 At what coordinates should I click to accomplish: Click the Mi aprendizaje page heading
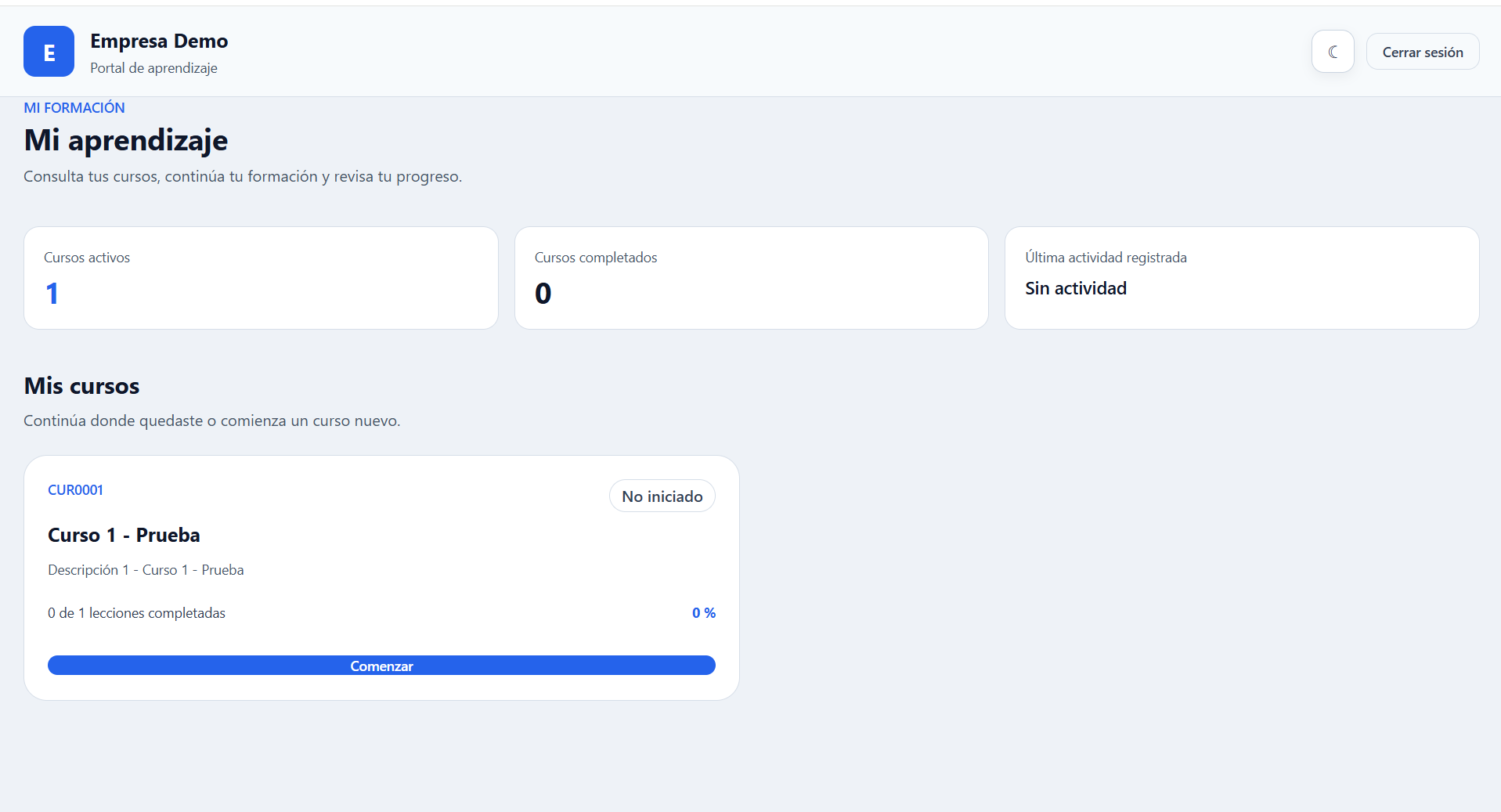point(126,140)
